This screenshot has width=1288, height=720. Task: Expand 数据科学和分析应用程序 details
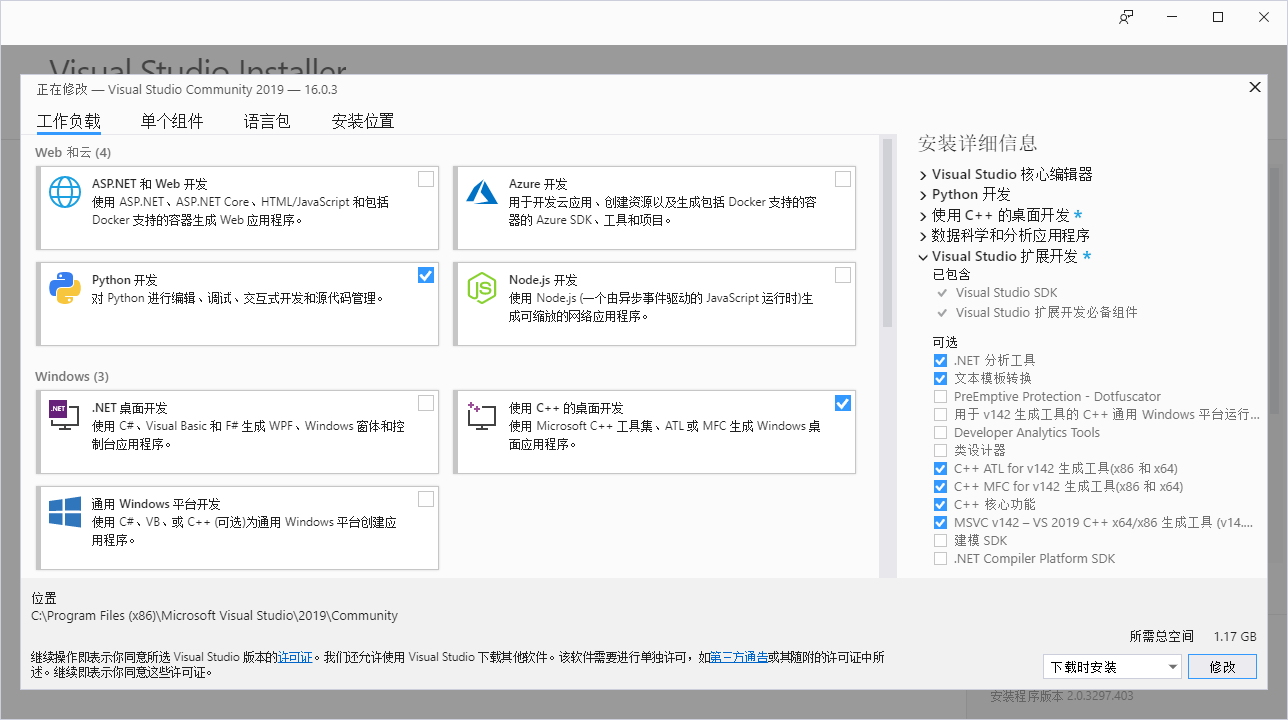(x=923, y=236)
